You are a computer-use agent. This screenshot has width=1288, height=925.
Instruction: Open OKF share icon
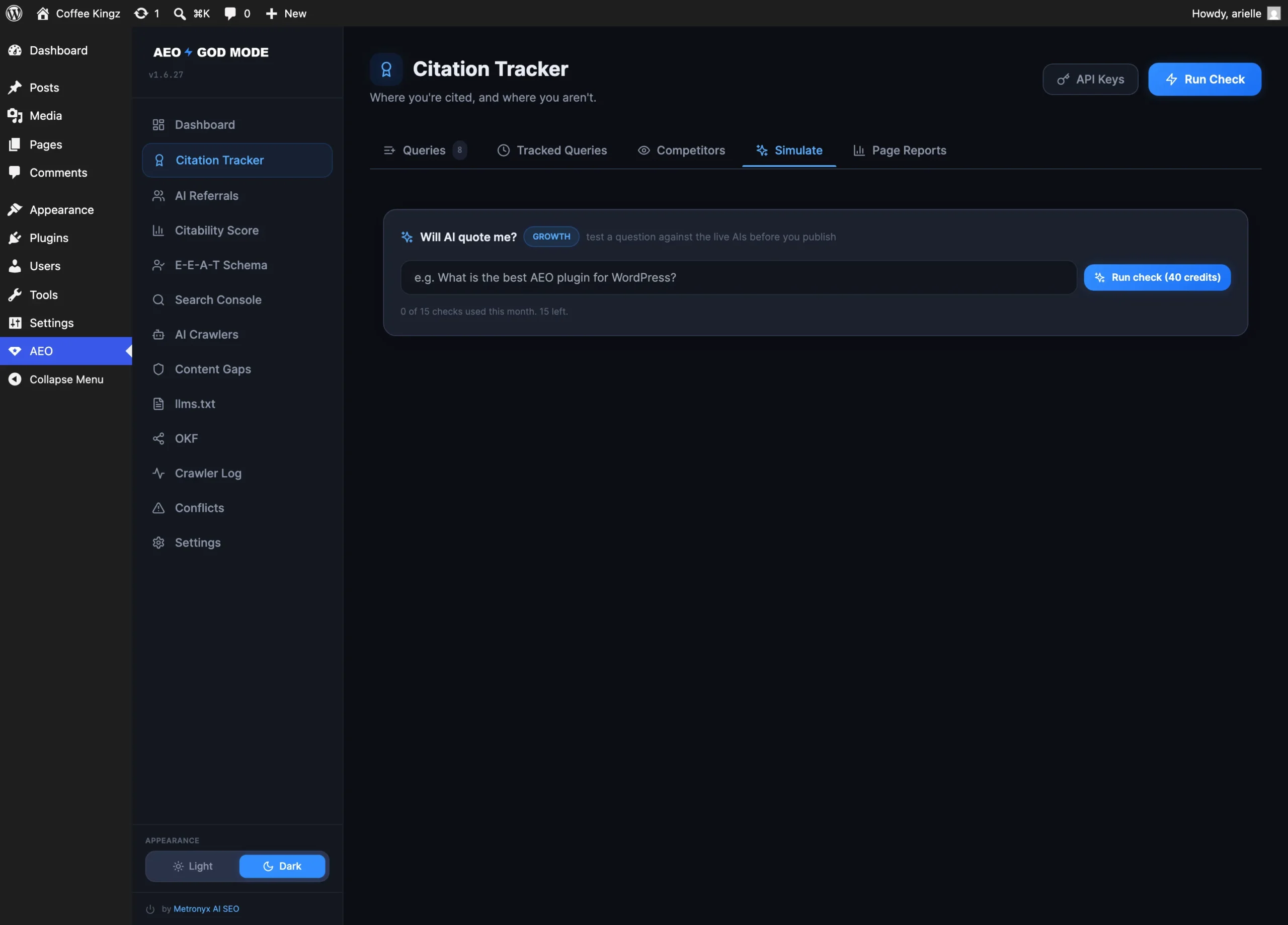click(158, 438)
